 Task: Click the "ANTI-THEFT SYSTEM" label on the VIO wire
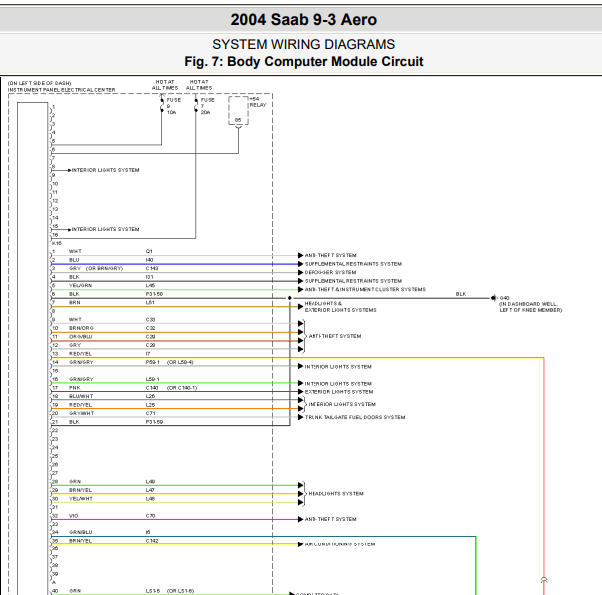tap(330, 519)
